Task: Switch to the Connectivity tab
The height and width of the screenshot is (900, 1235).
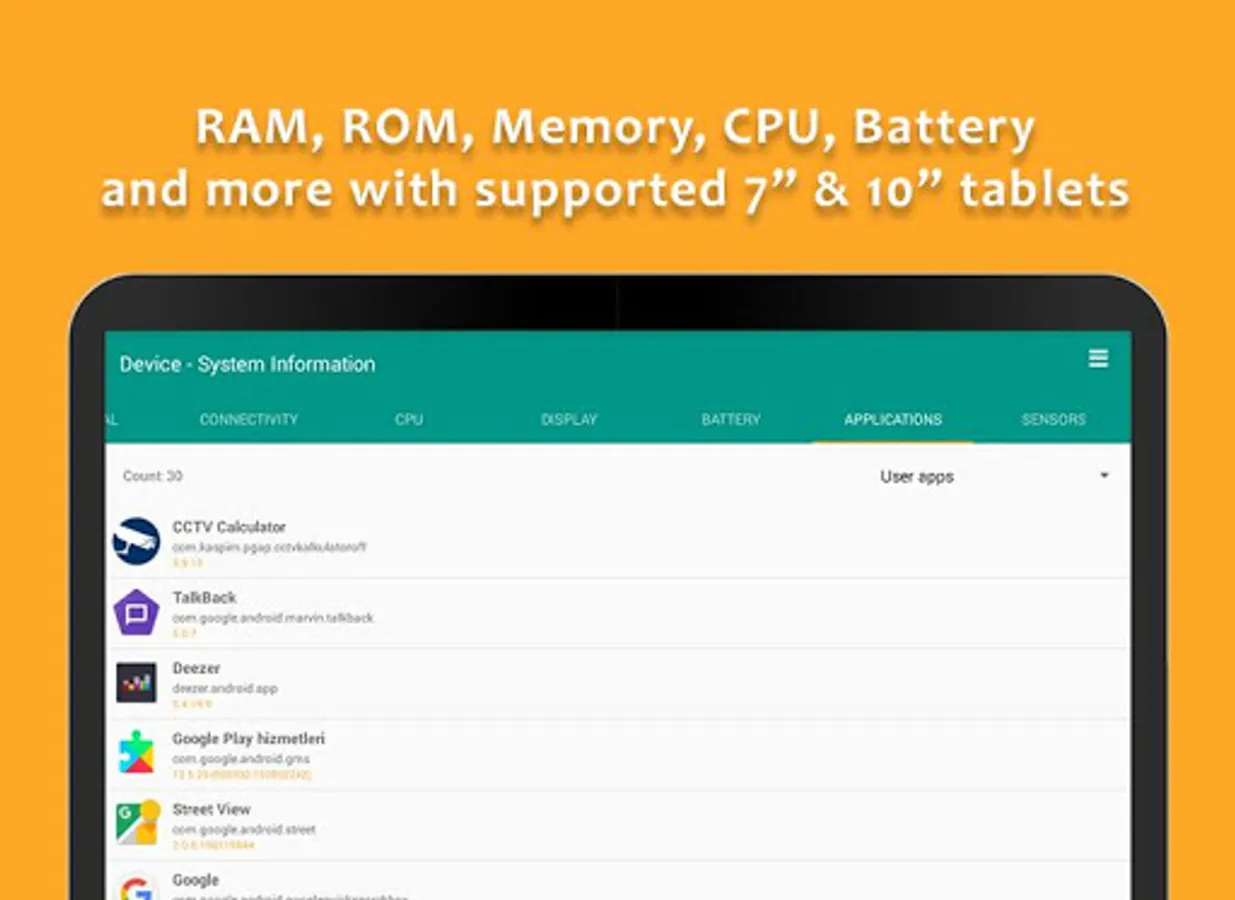Action: pos(249,419)
